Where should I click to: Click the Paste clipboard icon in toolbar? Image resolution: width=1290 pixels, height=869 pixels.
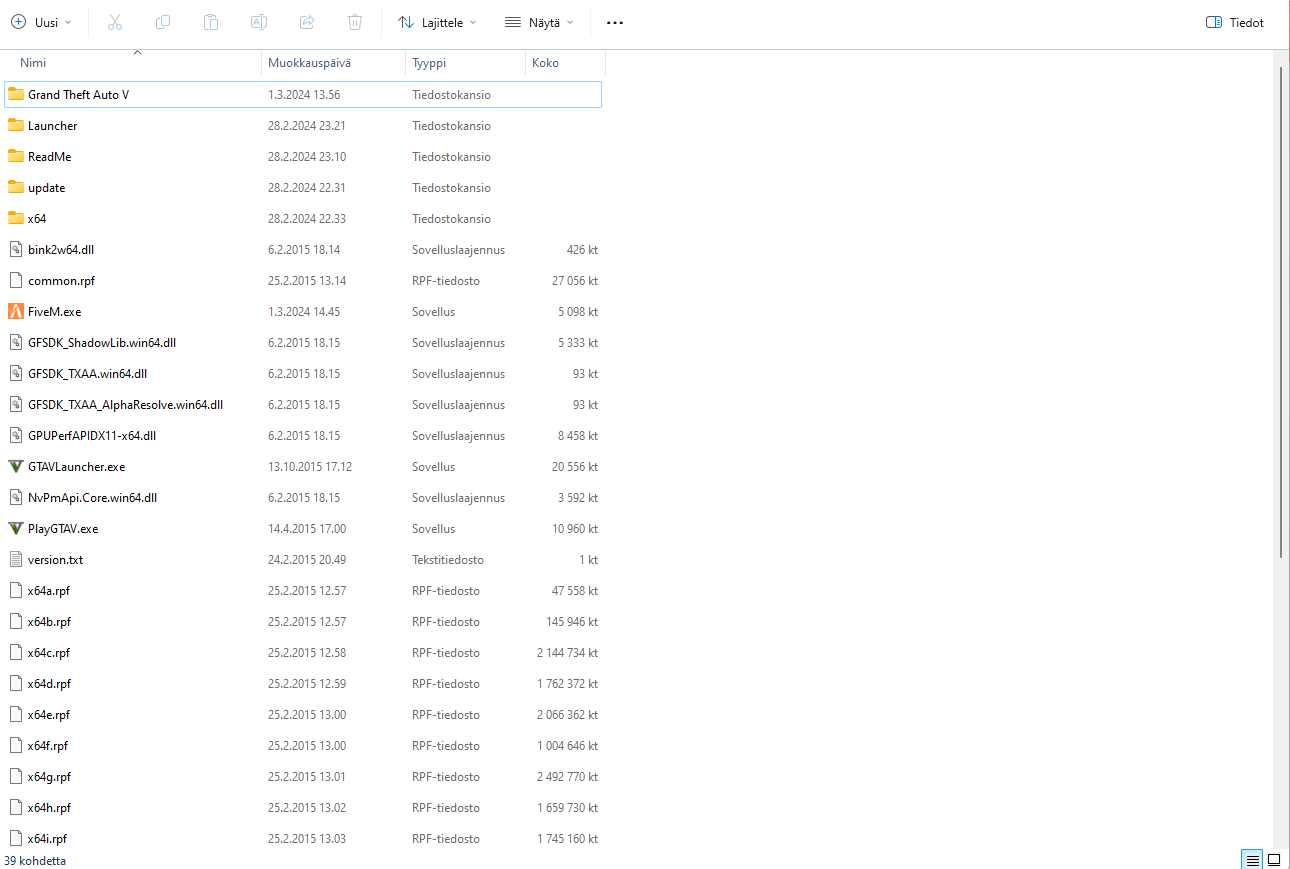[x=211, y=22]
